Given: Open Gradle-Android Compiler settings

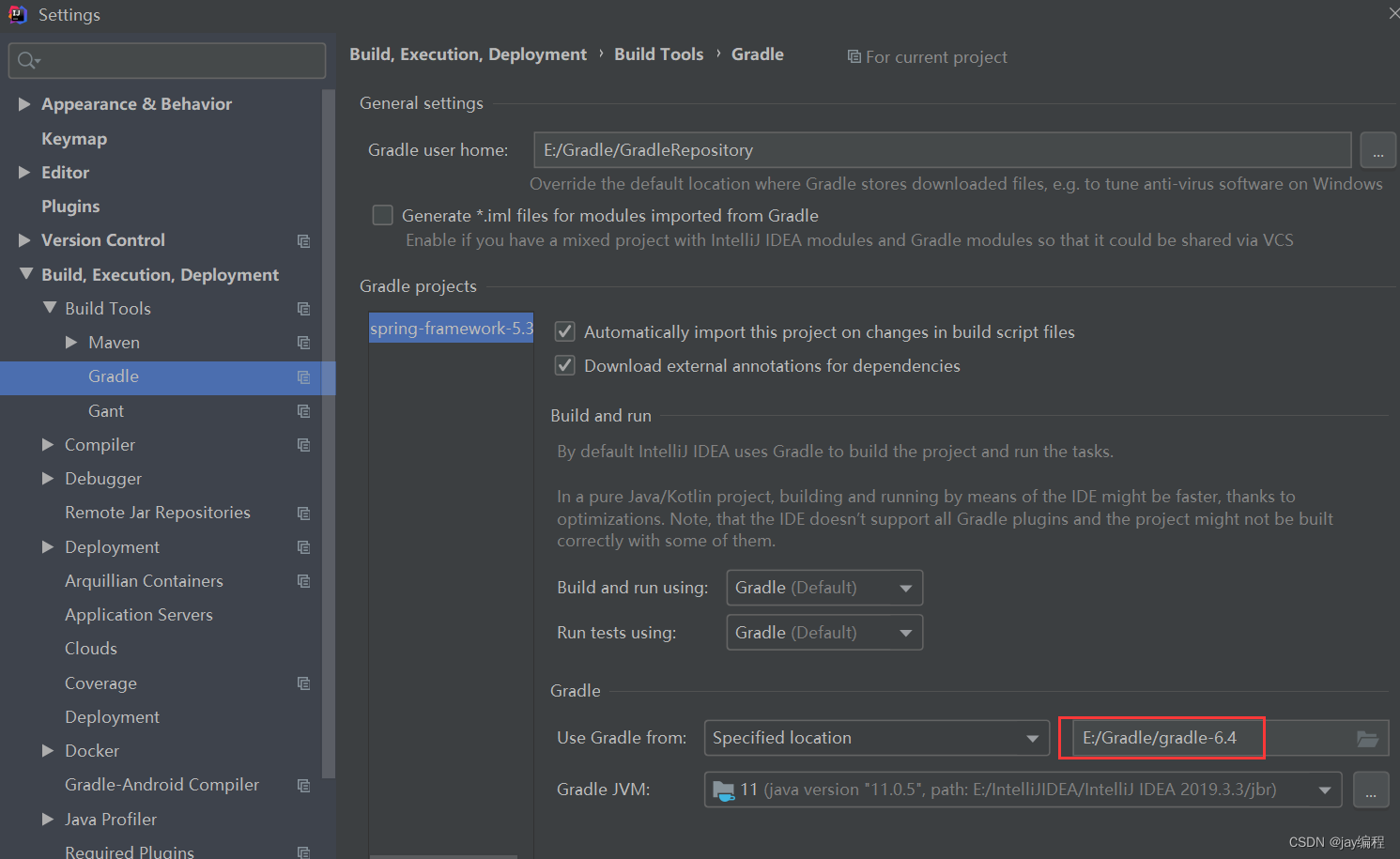Looking at the screenshot, I should (162, 785).
